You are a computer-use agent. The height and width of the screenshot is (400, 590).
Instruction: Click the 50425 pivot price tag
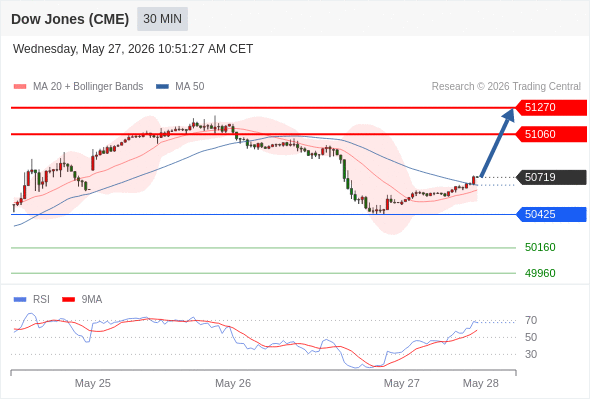point(551,214)
